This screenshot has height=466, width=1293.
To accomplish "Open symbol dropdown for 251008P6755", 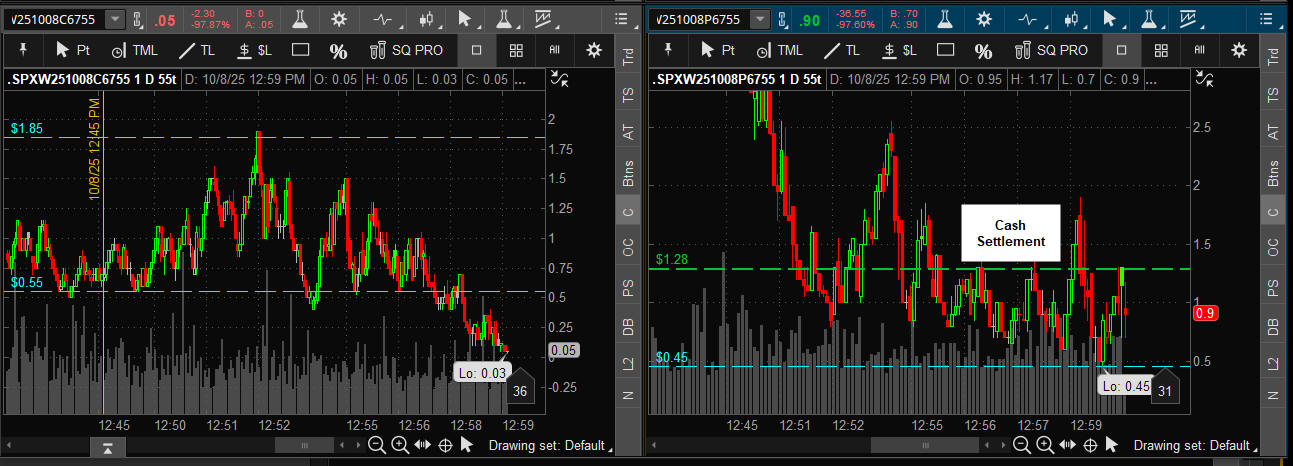I will (761, 19).
